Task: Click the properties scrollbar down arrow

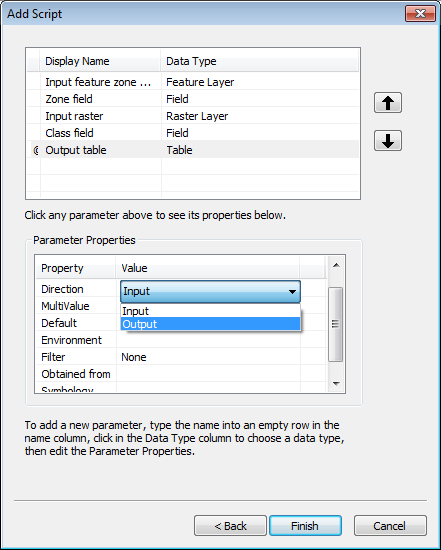Action: (x=336, y=384)
